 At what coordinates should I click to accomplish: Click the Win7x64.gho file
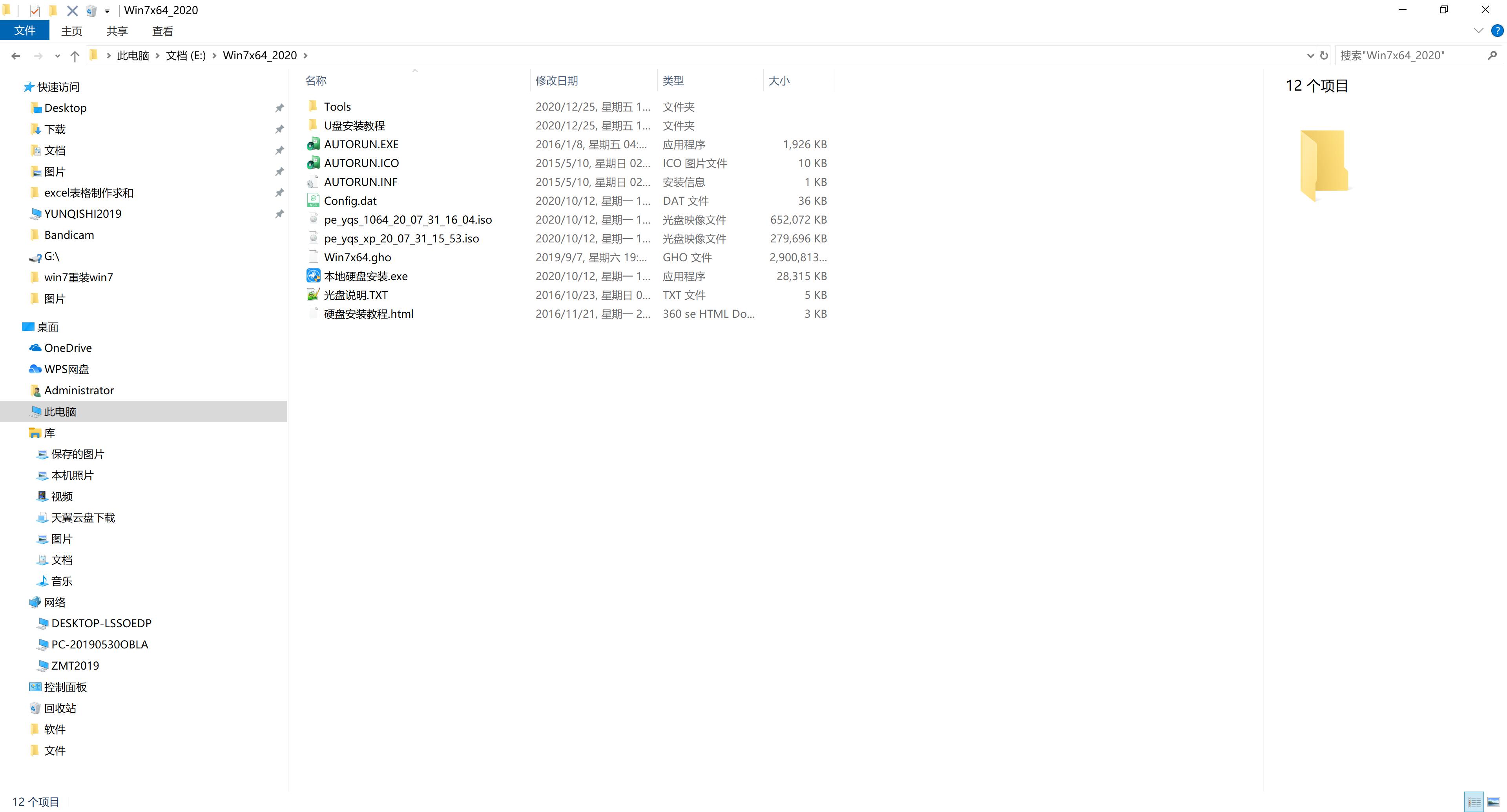[x=358, y=257]
